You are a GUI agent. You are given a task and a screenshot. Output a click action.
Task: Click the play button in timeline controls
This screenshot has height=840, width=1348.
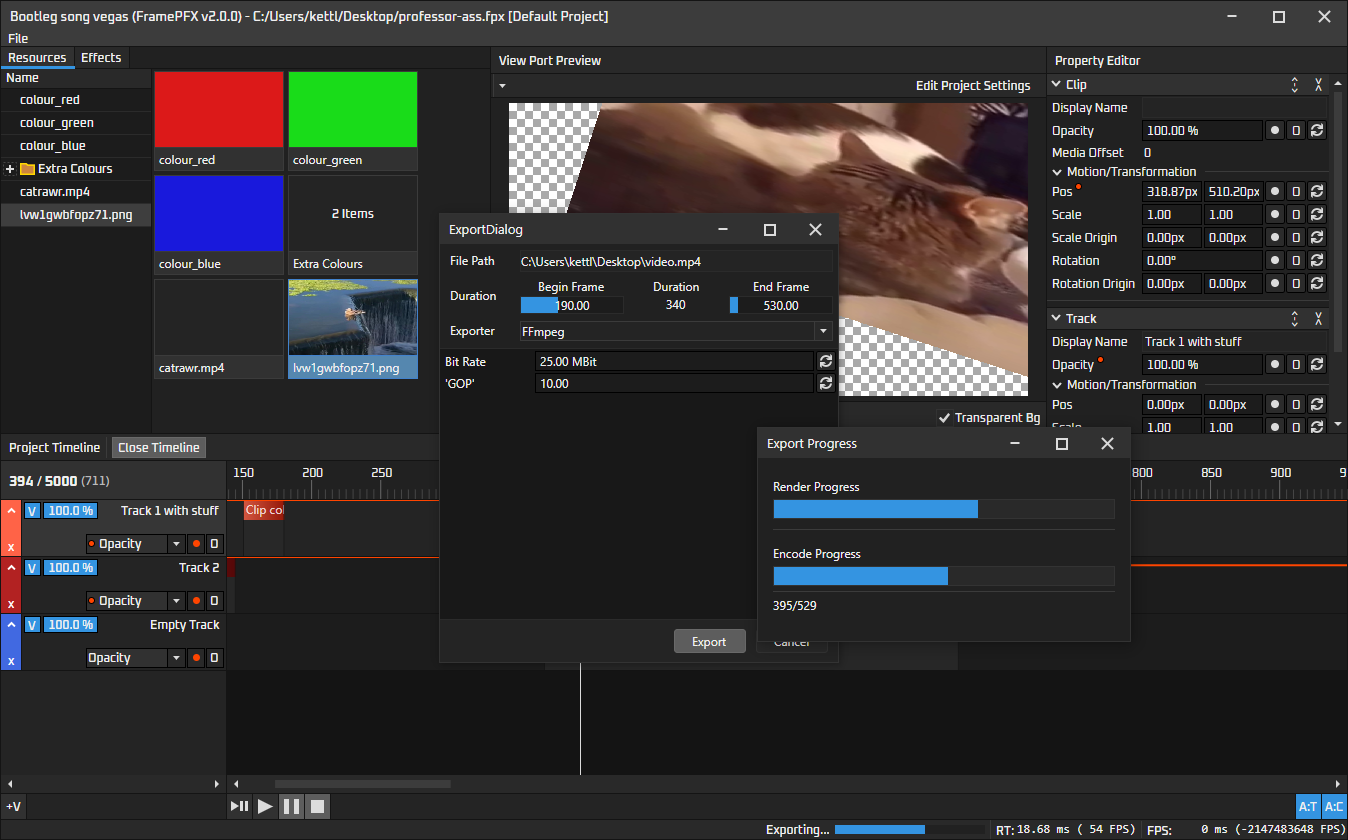point(265,806)
